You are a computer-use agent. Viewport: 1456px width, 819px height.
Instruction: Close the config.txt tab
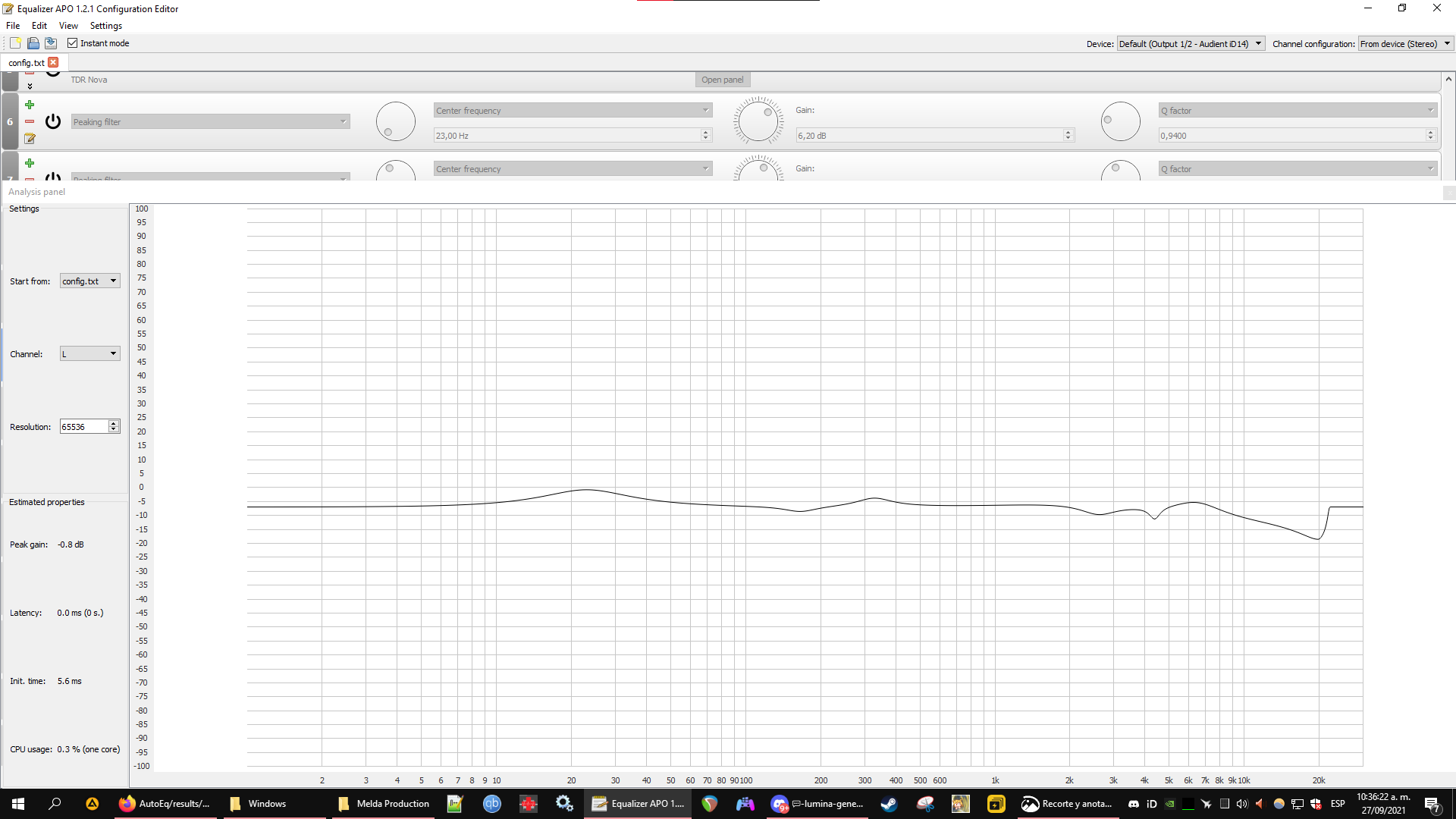pos(53,62)
